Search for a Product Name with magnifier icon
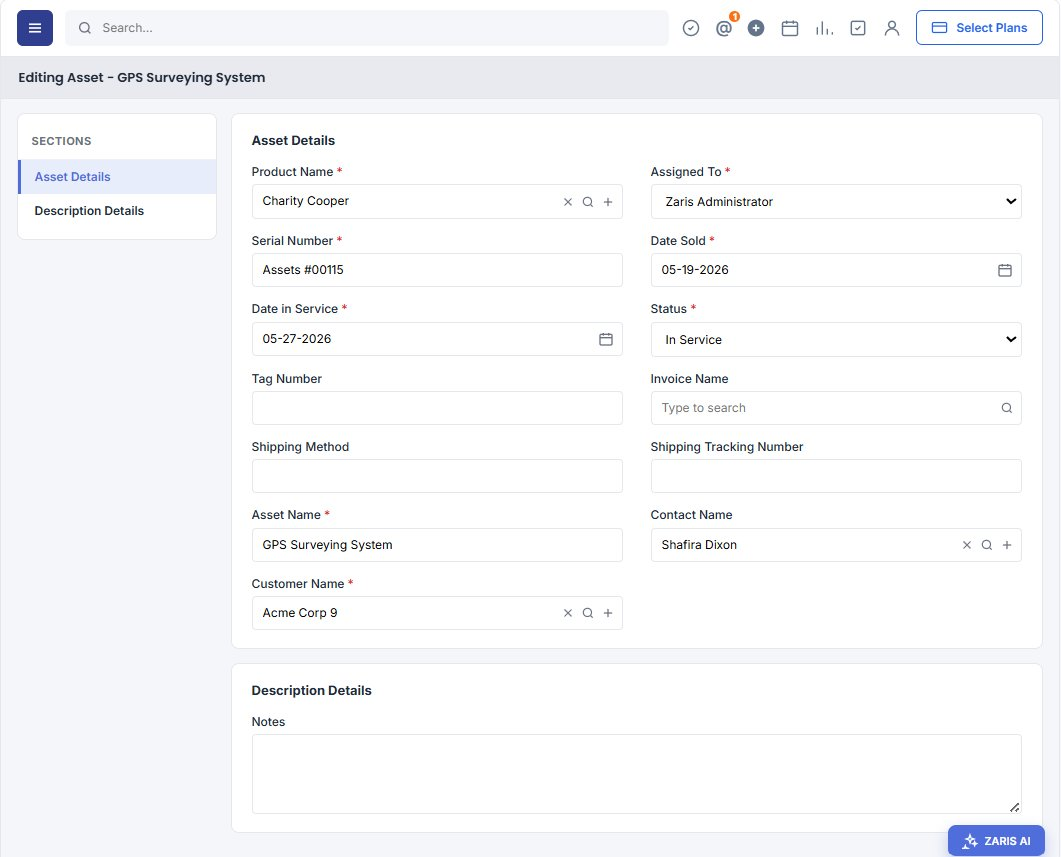 pos(588,202)
